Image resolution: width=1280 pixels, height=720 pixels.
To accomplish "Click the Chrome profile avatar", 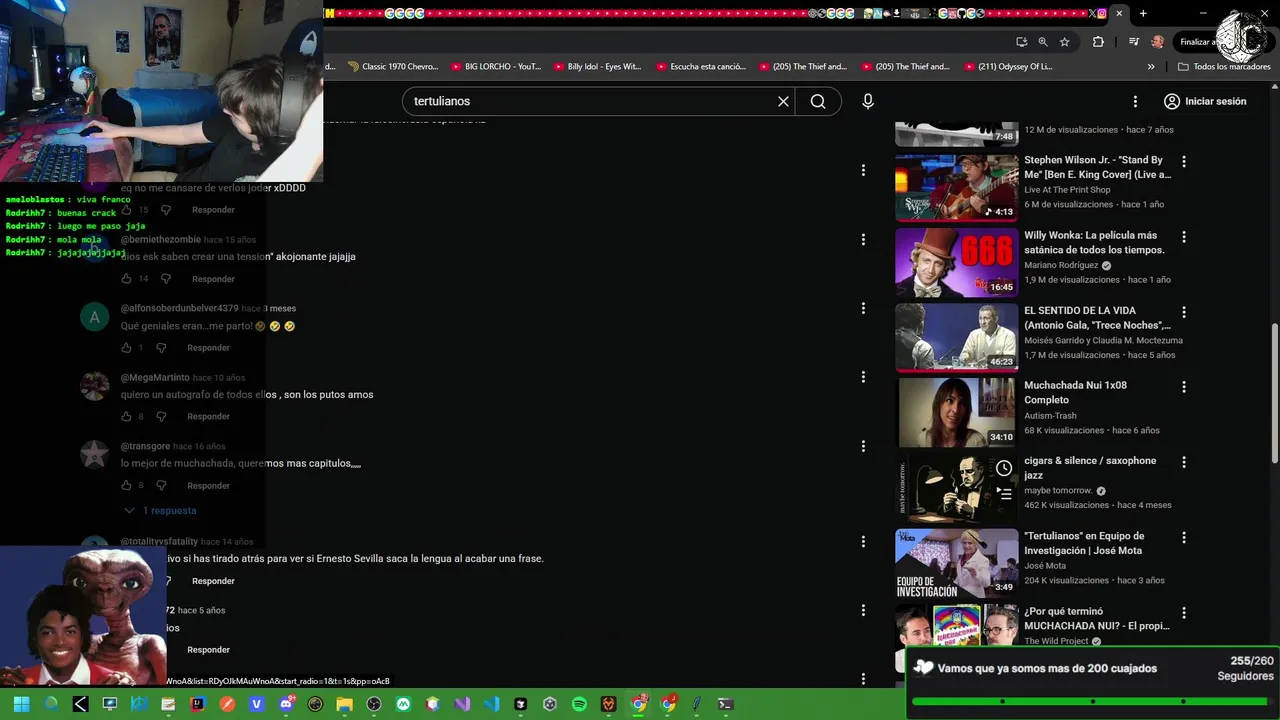I will click(x=1157, y=42).
